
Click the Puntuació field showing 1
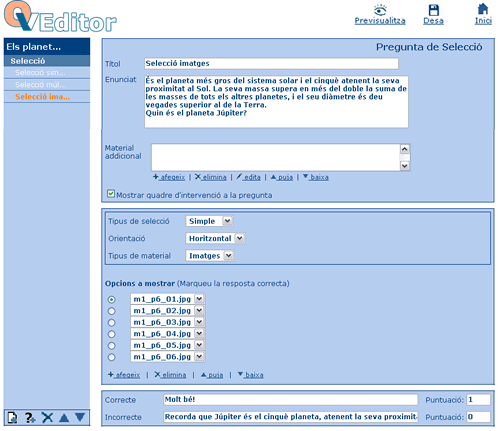coord(479,399)
